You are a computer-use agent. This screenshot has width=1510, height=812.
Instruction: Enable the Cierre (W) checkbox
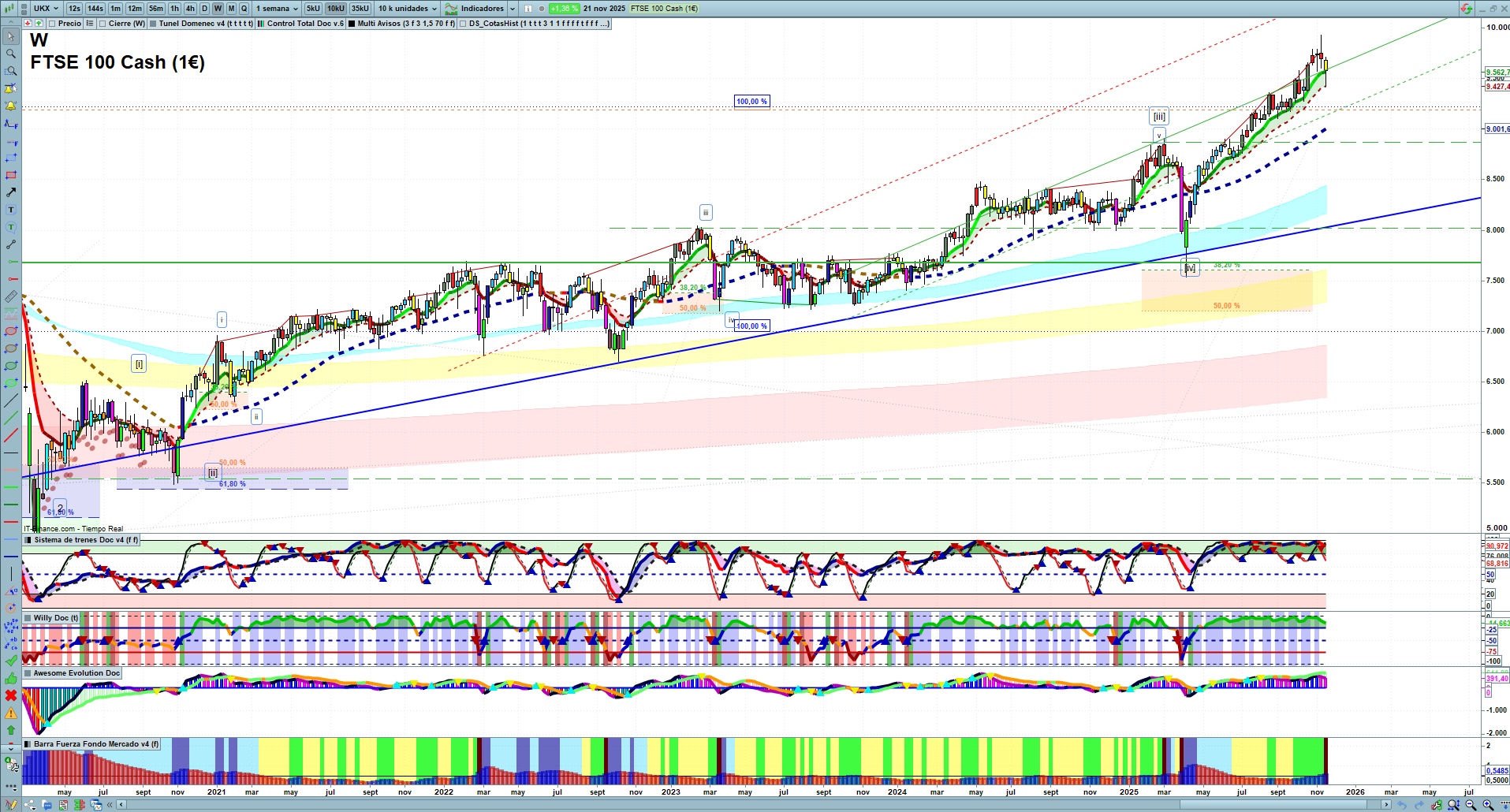tap(103, 24)
